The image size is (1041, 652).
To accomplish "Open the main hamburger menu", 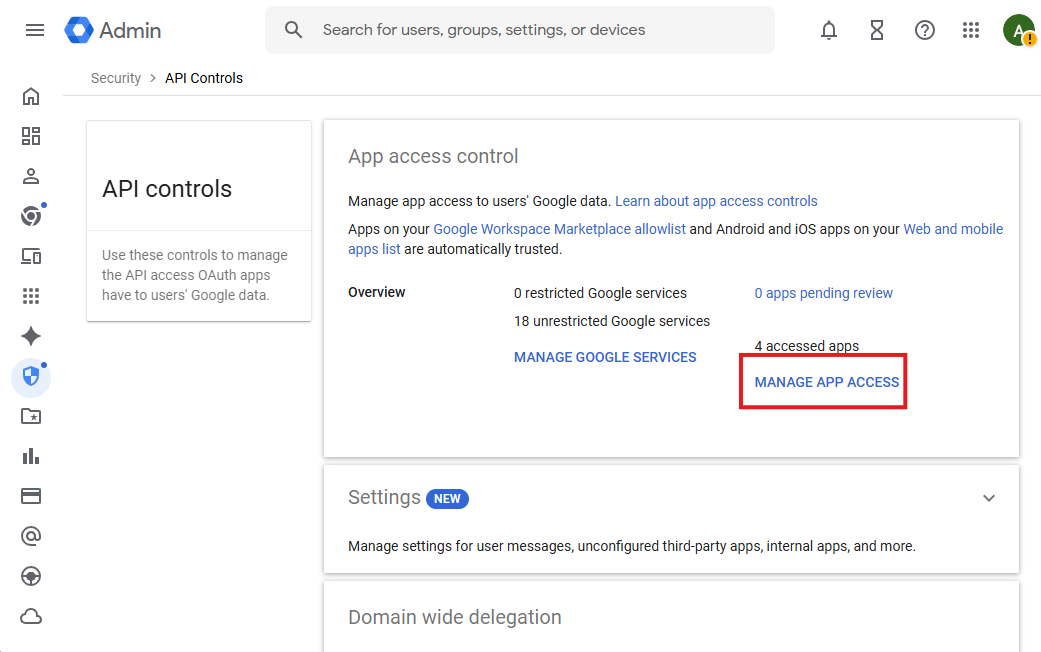I will coord(35,30).
